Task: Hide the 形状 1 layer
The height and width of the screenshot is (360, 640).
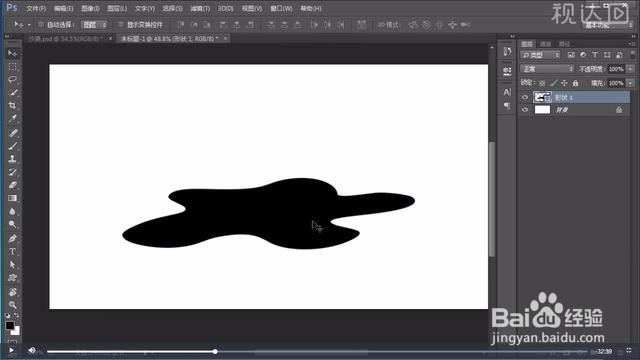Action: (525, 97)
